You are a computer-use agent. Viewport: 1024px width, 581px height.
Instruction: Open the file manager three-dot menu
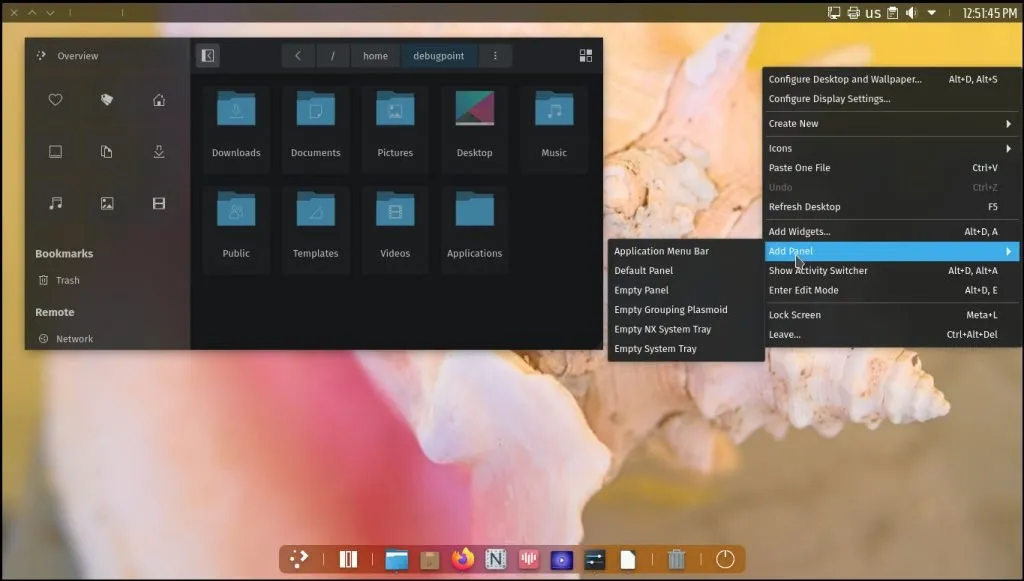(x=496, y=56)
